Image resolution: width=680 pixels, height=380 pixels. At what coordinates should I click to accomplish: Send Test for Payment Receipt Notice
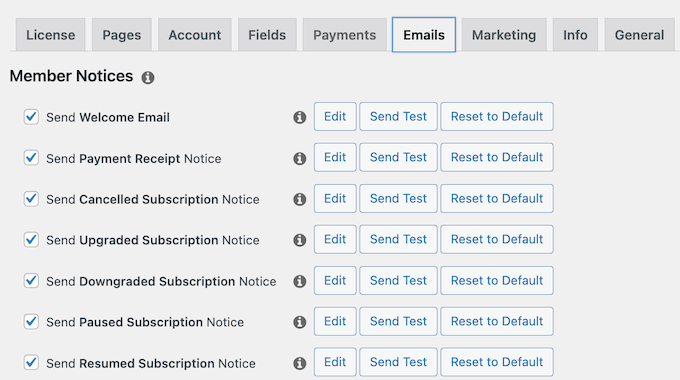[x=398, y=157]
